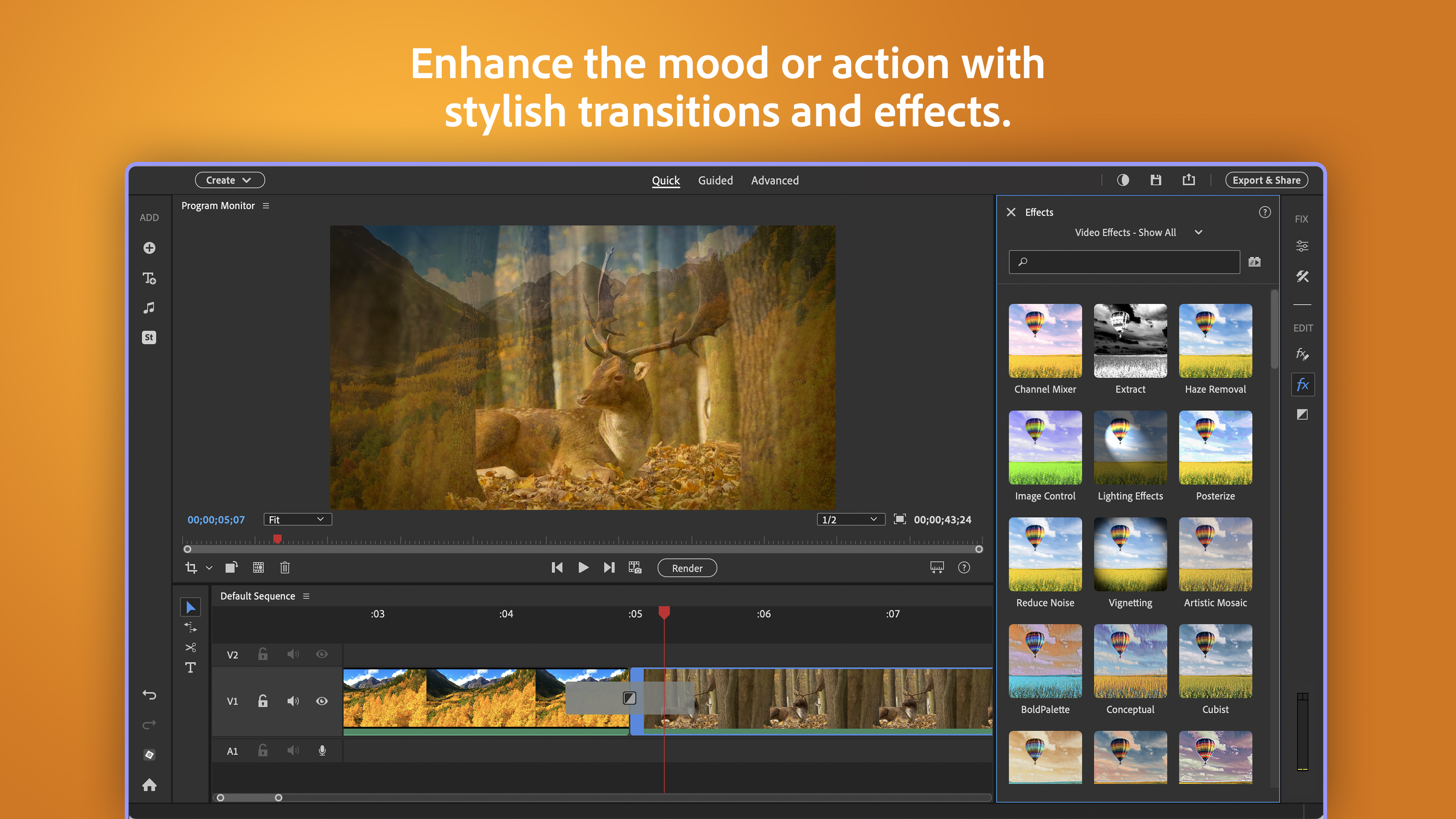Select the scissors split tool in timeline

pyautogui.click(x=190, y=647)
